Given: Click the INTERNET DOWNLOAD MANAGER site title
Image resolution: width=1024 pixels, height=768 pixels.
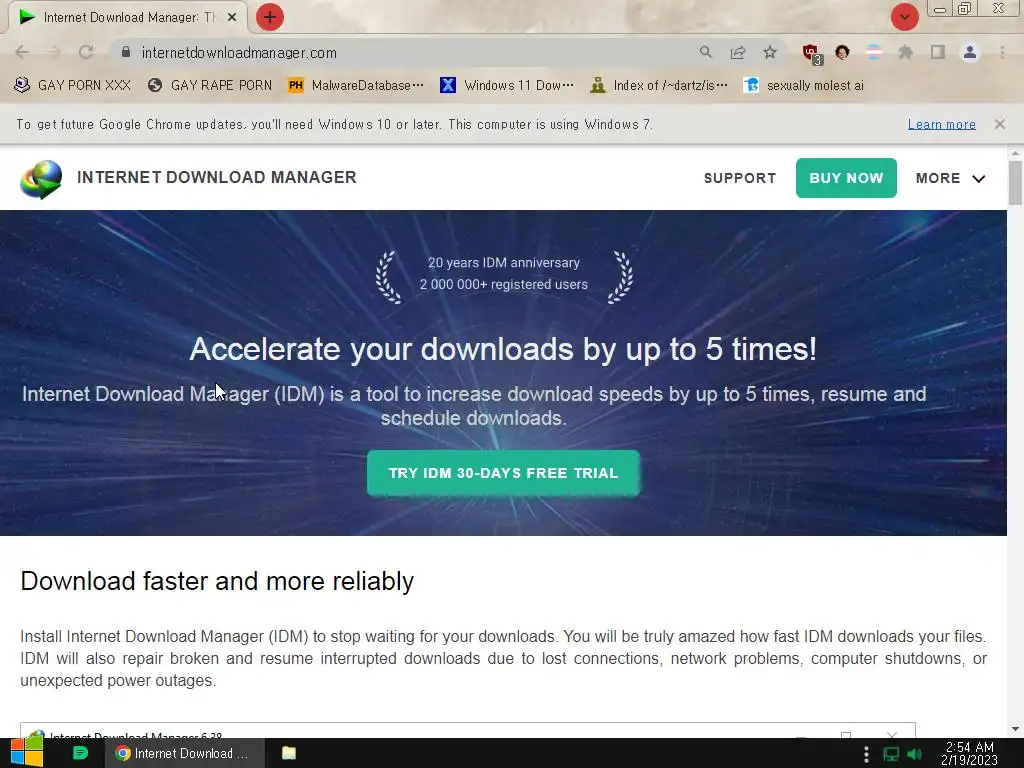Looking at the screenshot, I should pos(217,178).
